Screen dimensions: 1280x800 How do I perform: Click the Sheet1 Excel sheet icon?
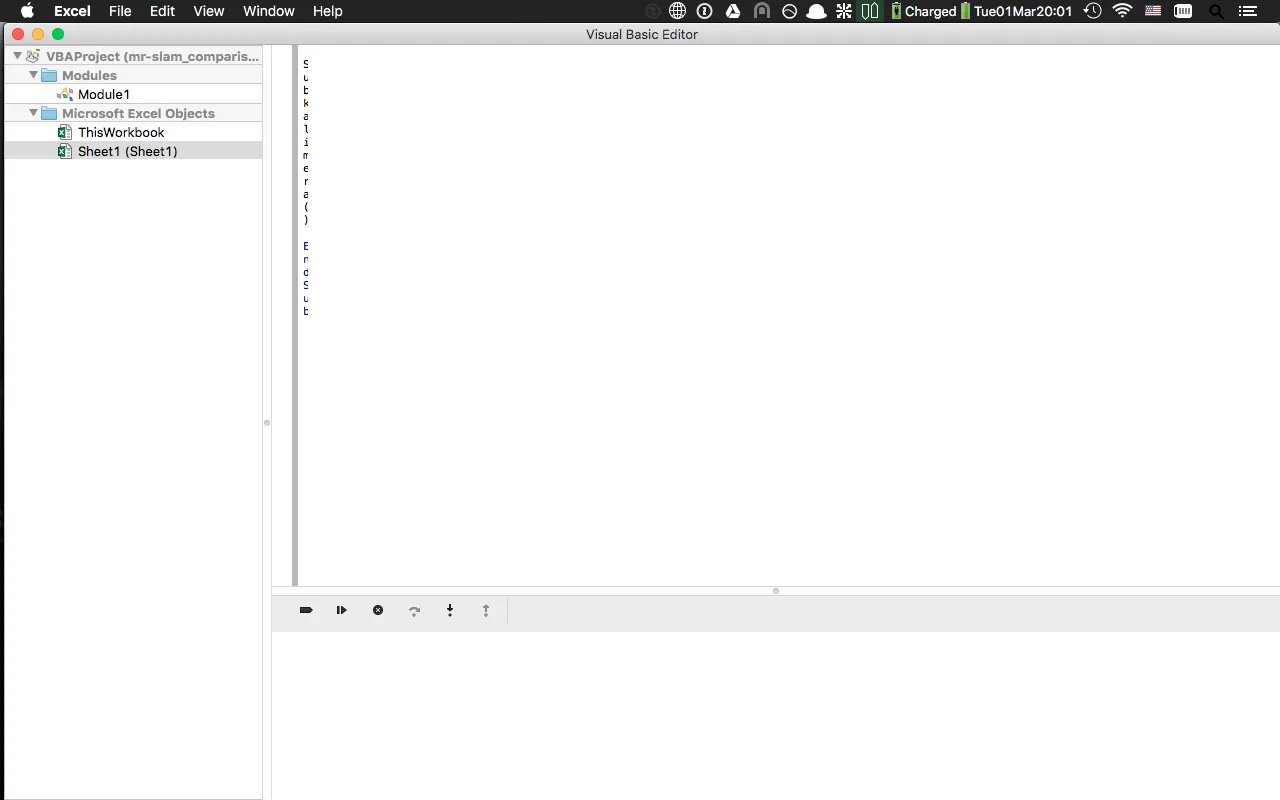[x=65, y=151]
